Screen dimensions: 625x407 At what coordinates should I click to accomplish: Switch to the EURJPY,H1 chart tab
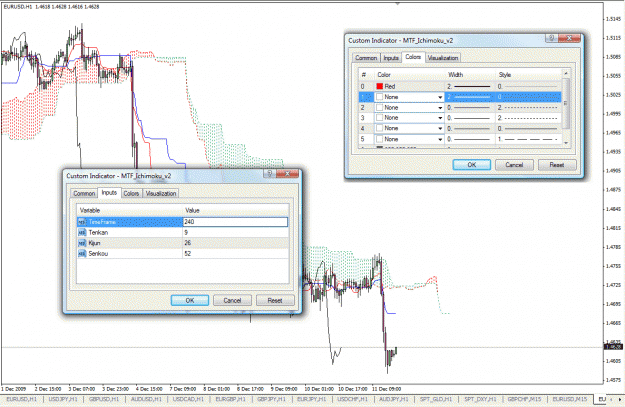312,399
